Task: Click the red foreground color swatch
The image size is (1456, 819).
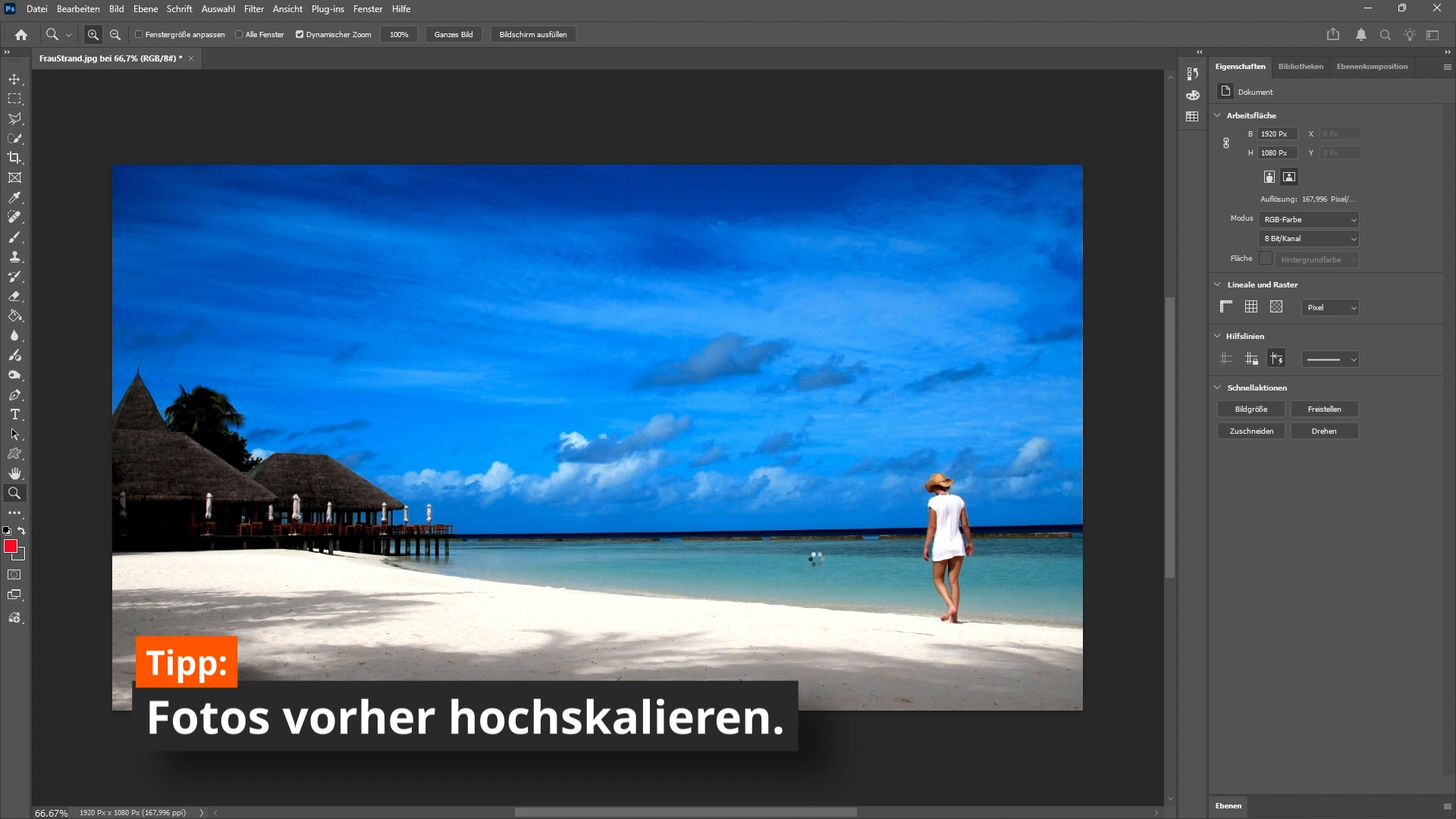Action: [11, 546]
